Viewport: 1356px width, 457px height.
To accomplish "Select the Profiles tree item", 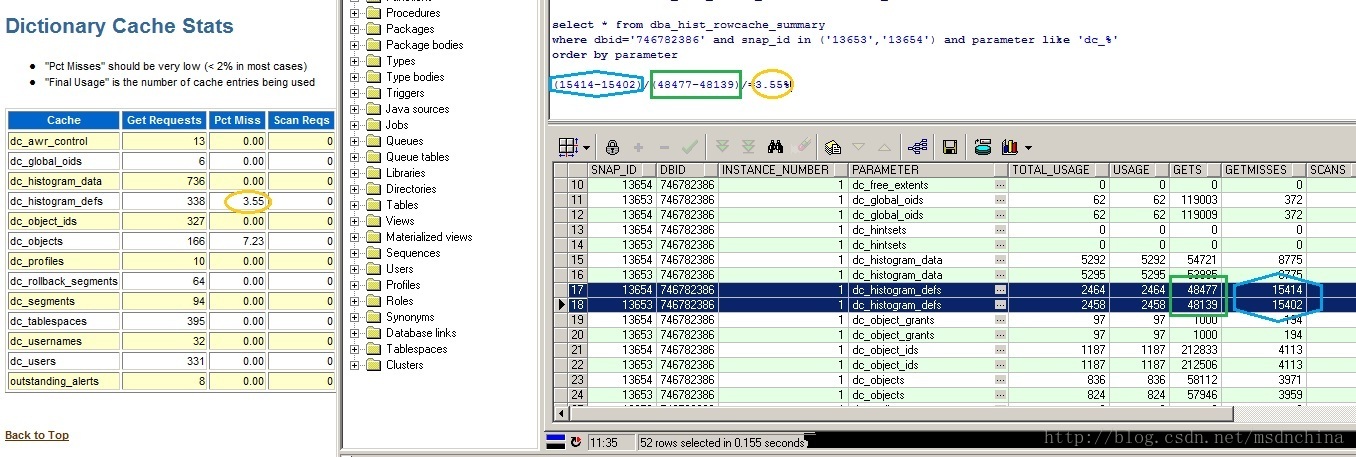I will (x=403, y=285).
